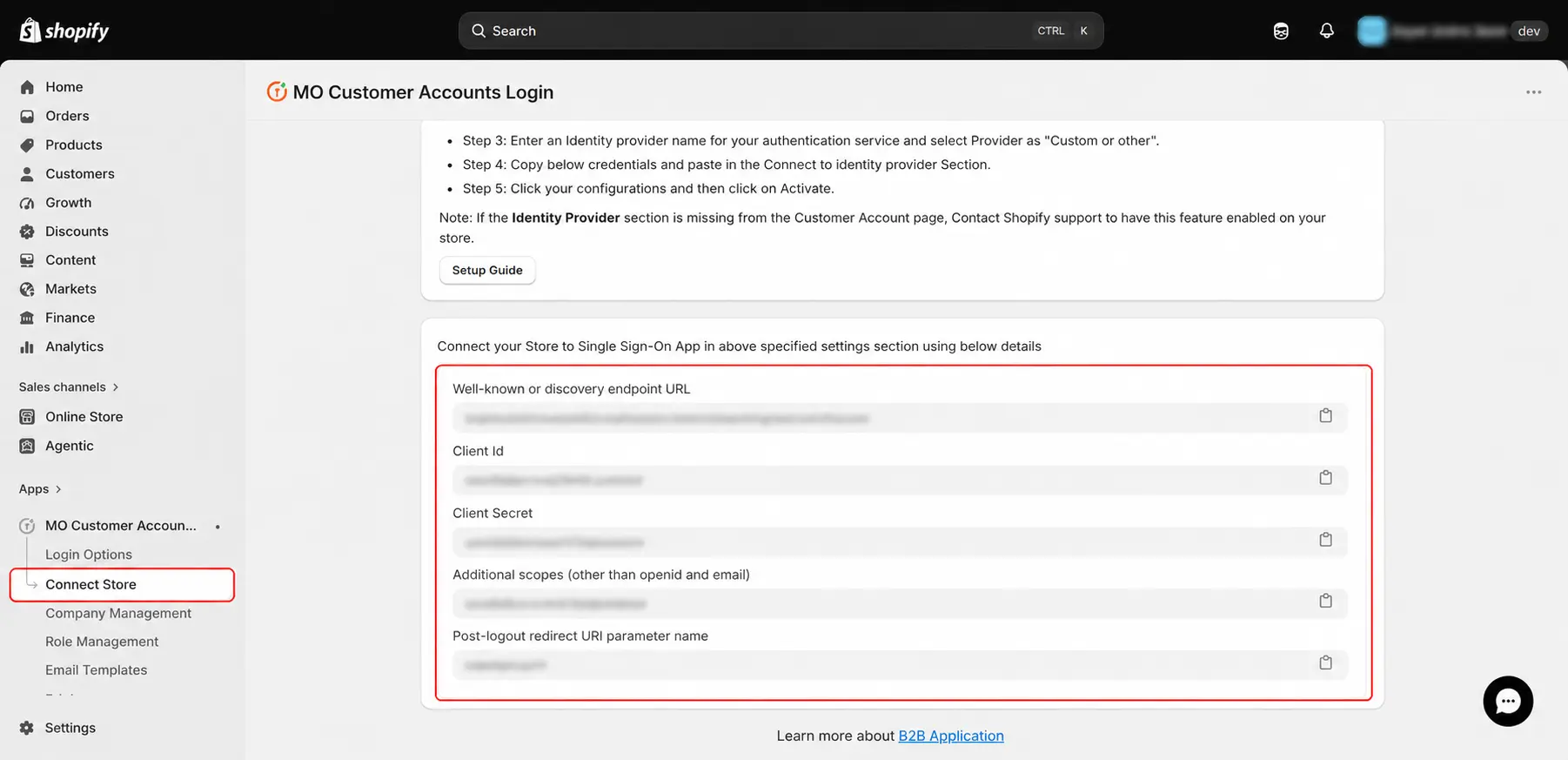
Task: Click the Finance bank icon
Action: tap(27, 318)
